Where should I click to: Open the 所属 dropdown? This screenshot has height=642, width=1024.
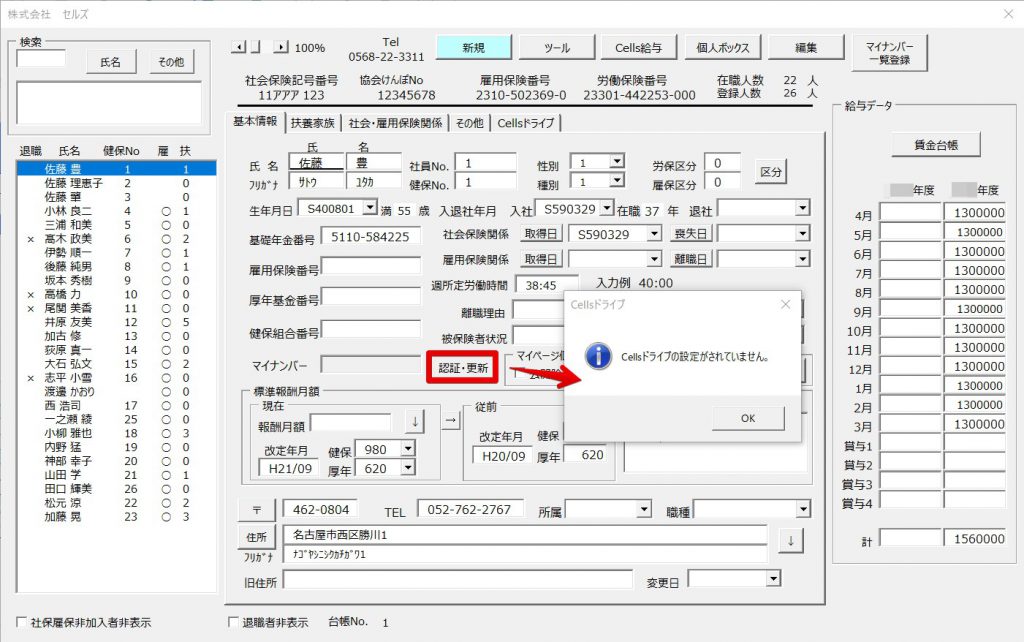pyautogui.click(x=644, y=509)
